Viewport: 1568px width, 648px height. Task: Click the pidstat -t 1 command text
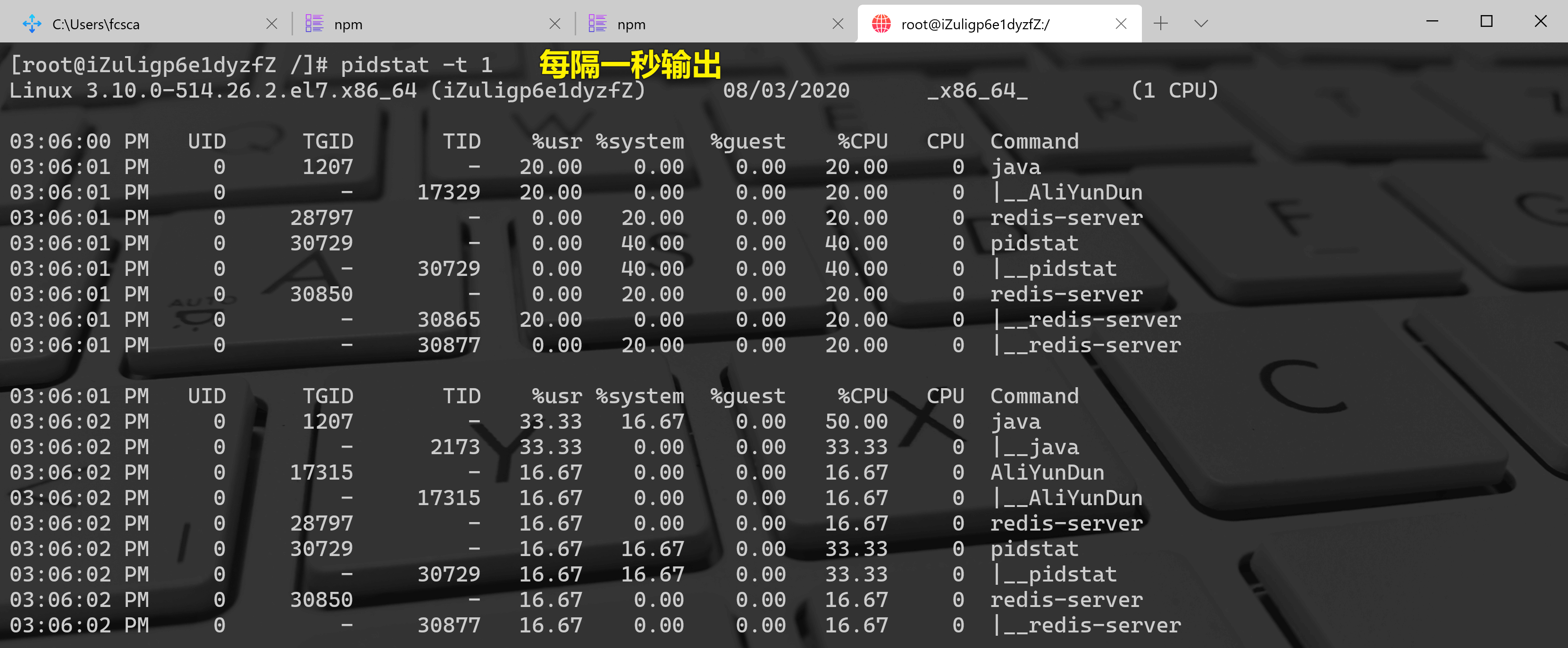pos(416,65)
